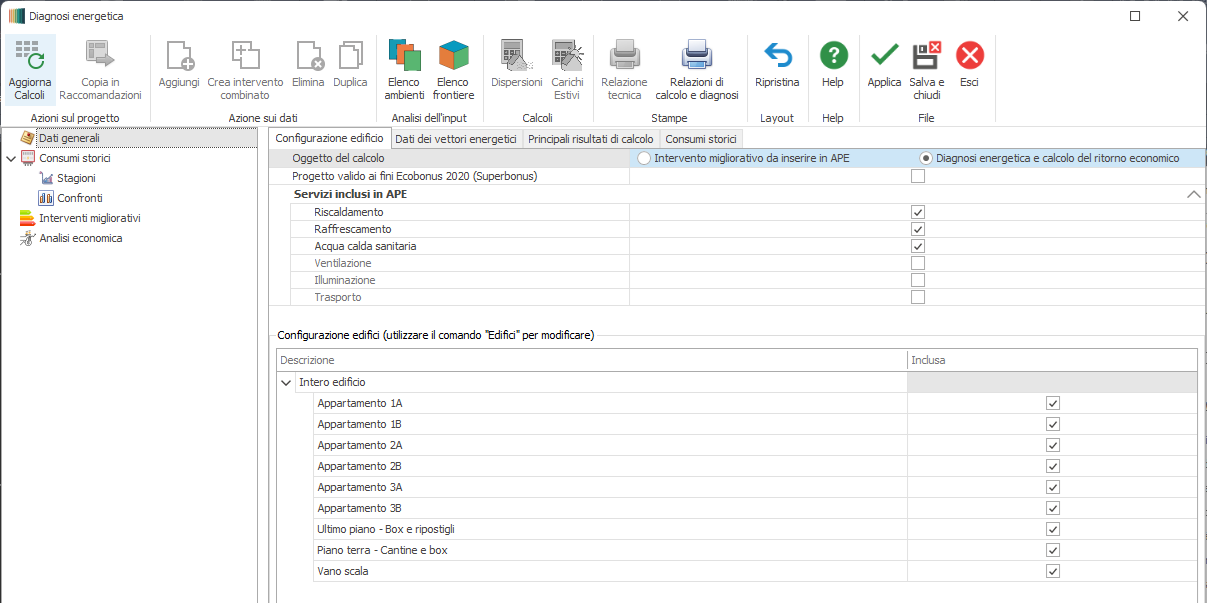The height and width of the screenshot is (603, 1207).
Task: Click the Applica green checkmark
Action: click(884, 55)
